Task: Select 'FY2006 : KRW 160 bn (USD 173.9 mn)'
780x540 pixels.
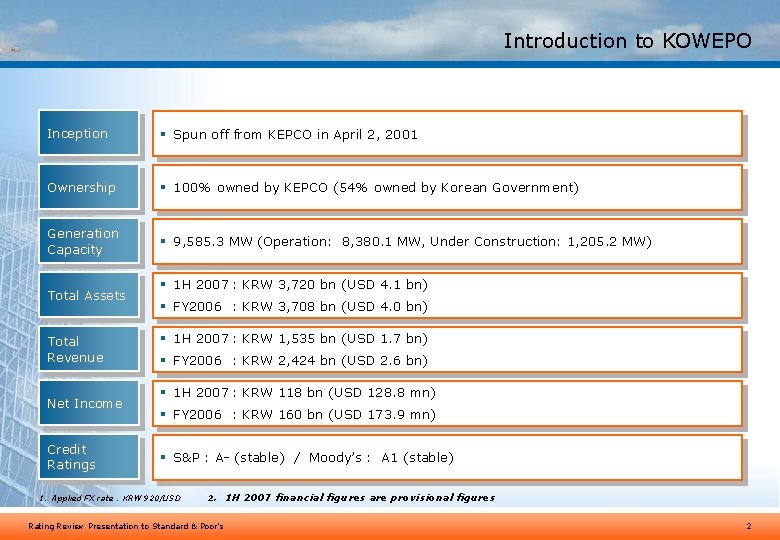Action: [x=304, y=415]
